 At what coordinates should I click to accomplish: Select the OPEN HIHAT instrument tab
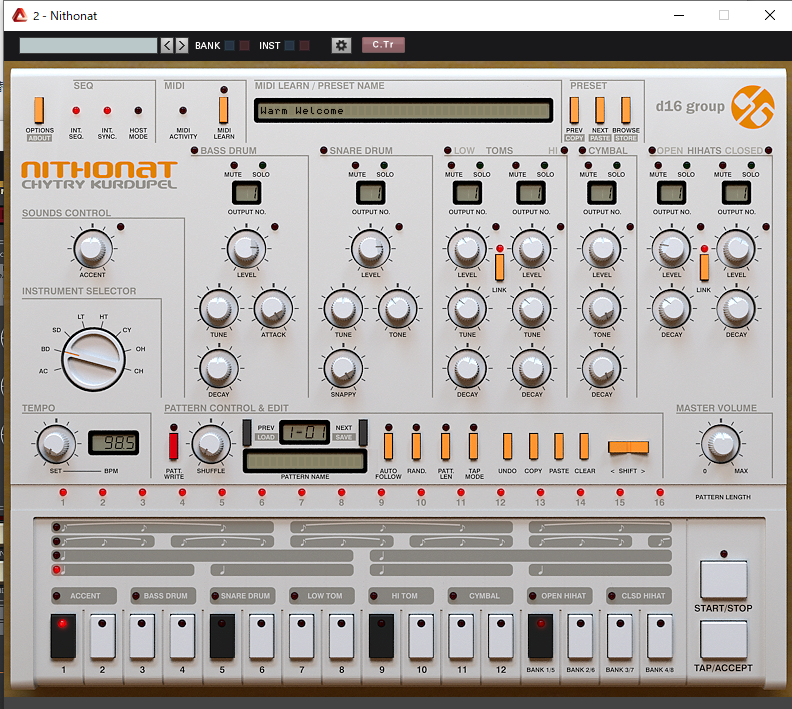[560, 596]
